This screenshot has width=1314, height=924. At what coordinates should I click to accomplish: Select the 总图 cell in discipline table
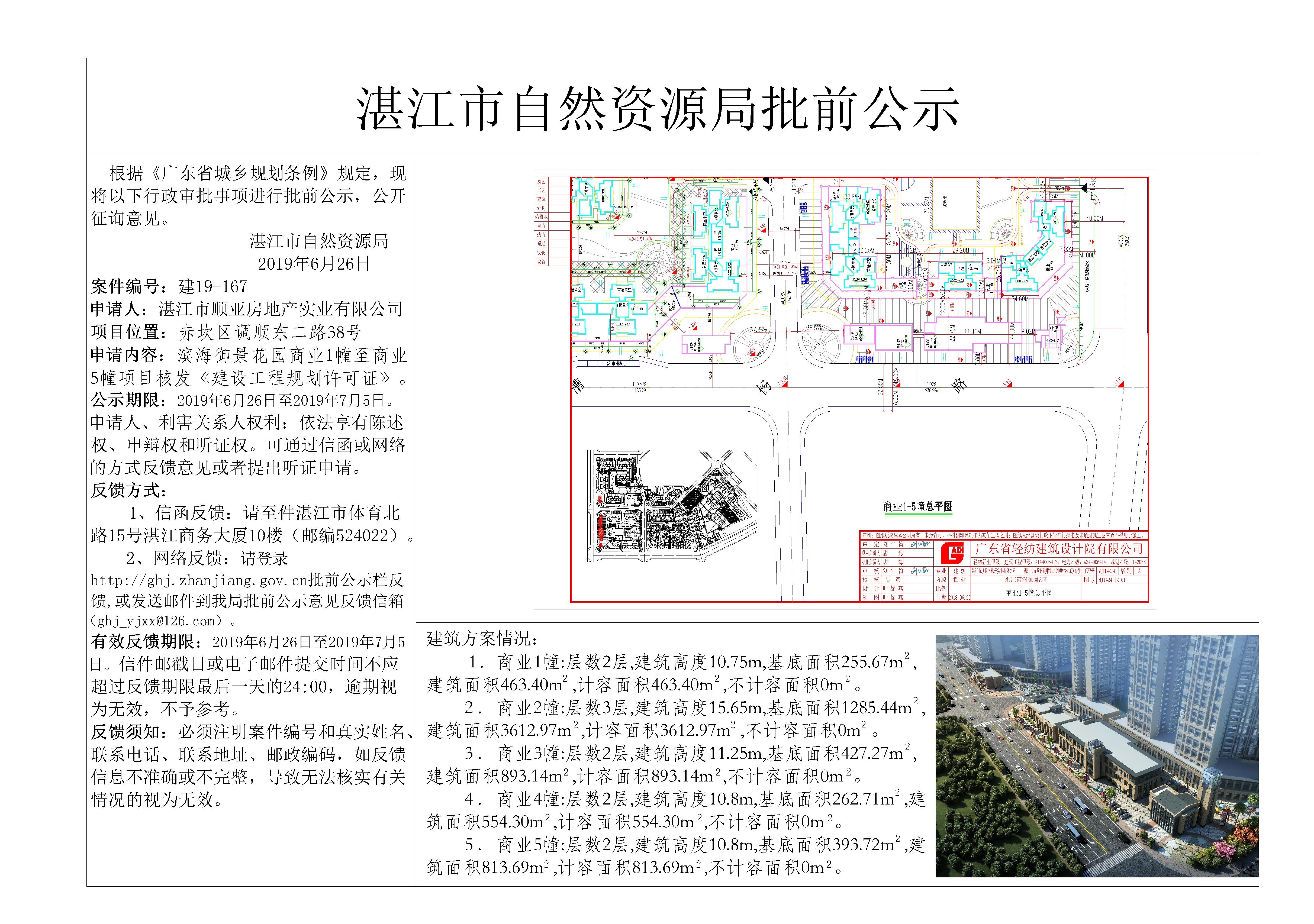tap(541, 182)
